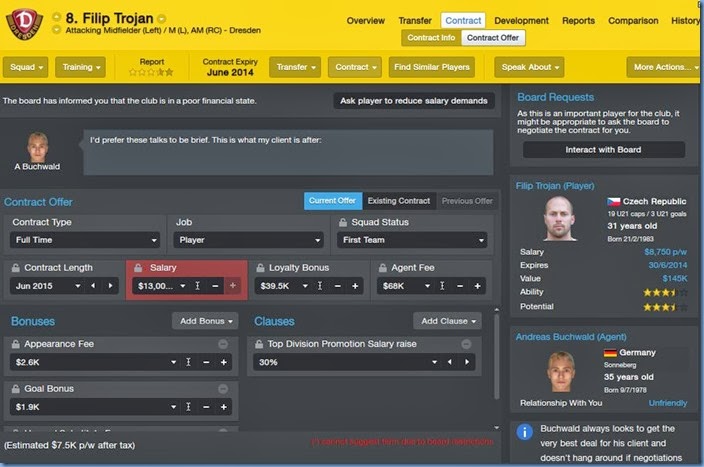
Task: Increase the Salary with plus icon
Action: click(x=233, y=286)
